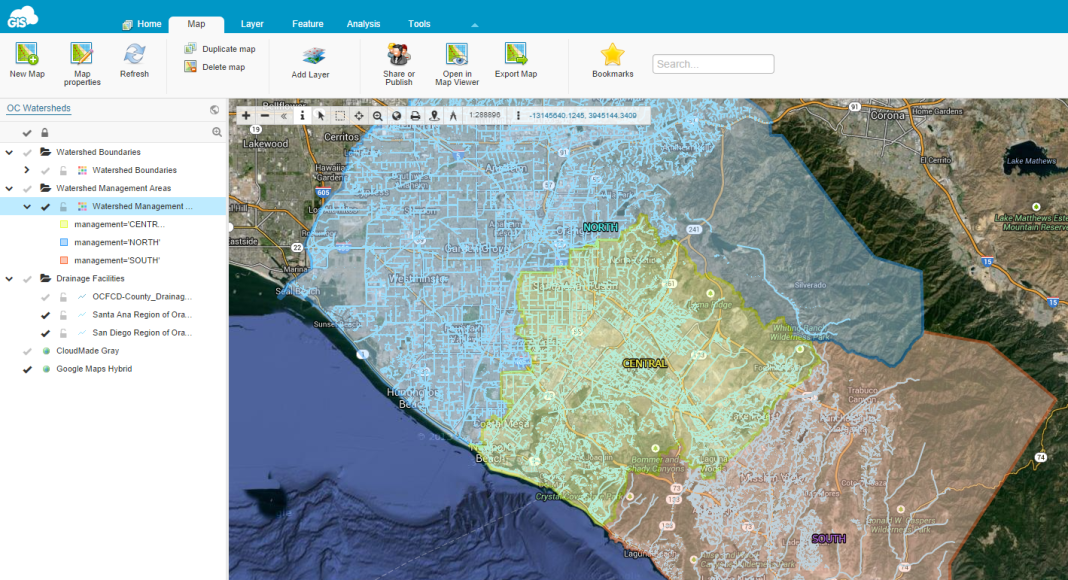
Task: Click the GIS Cloud logo
Action: pos(22,16)
